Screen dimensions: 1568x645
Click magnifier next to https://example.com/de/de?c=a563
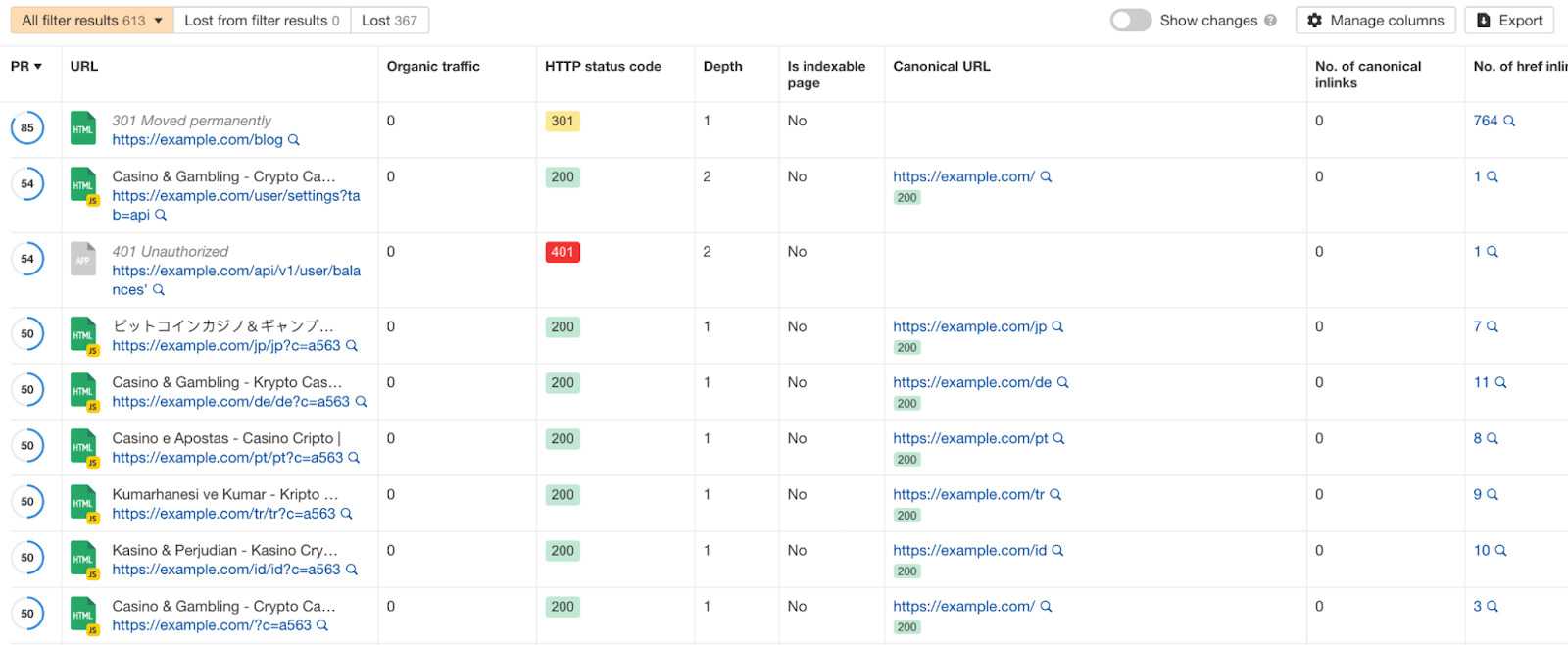tap(361, 402)
